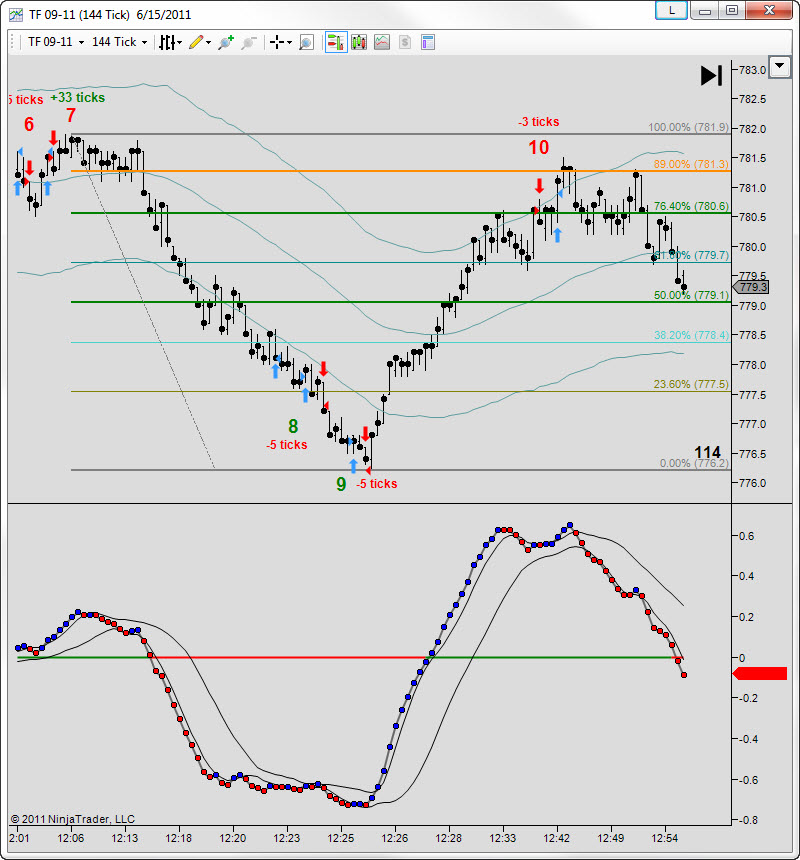Select the 76.40% (780.6) Fibonacci label
This screenshot has width=800, height=860.
(x=691, y=206)
